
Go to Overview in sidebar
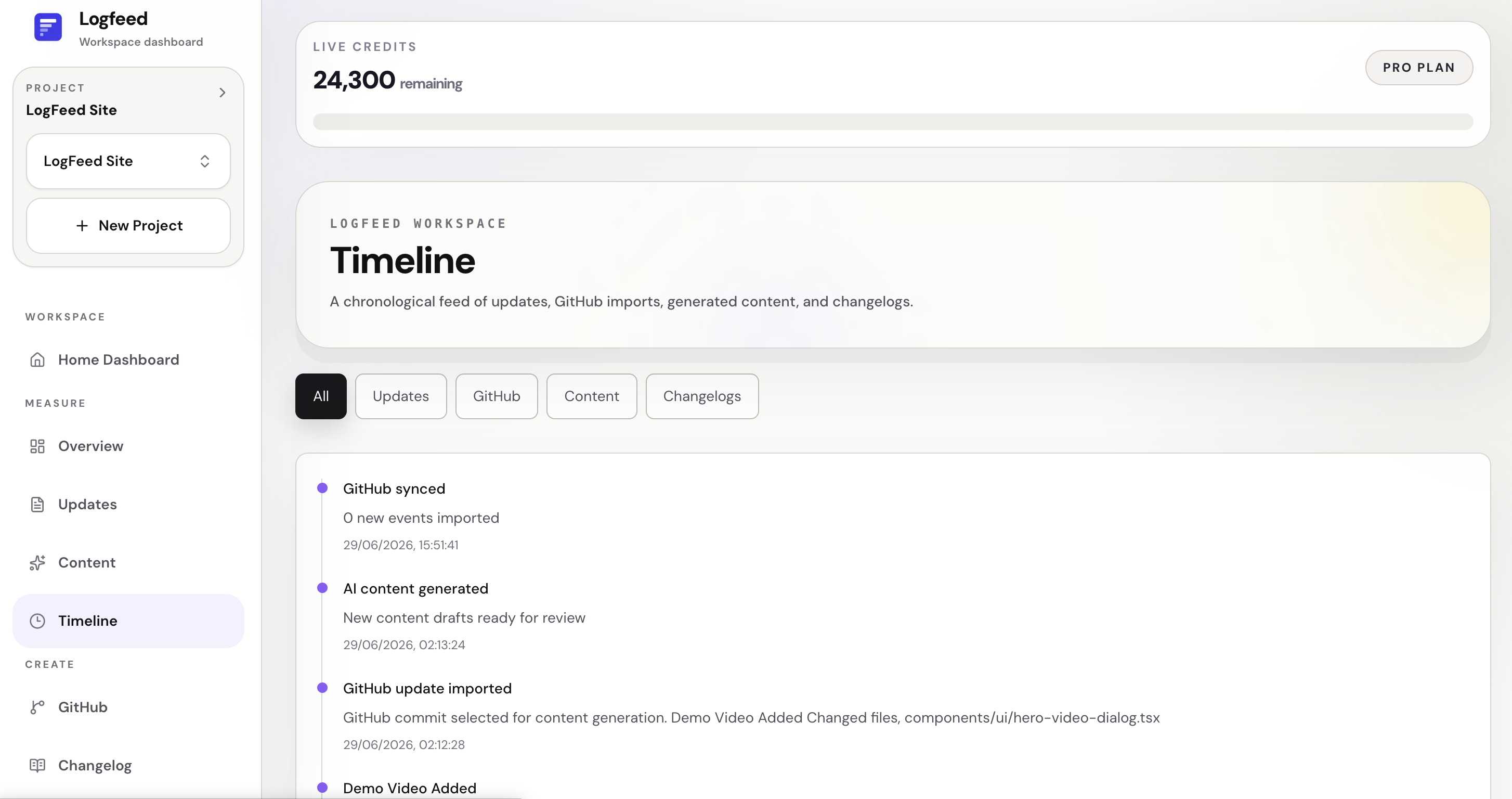128,446
